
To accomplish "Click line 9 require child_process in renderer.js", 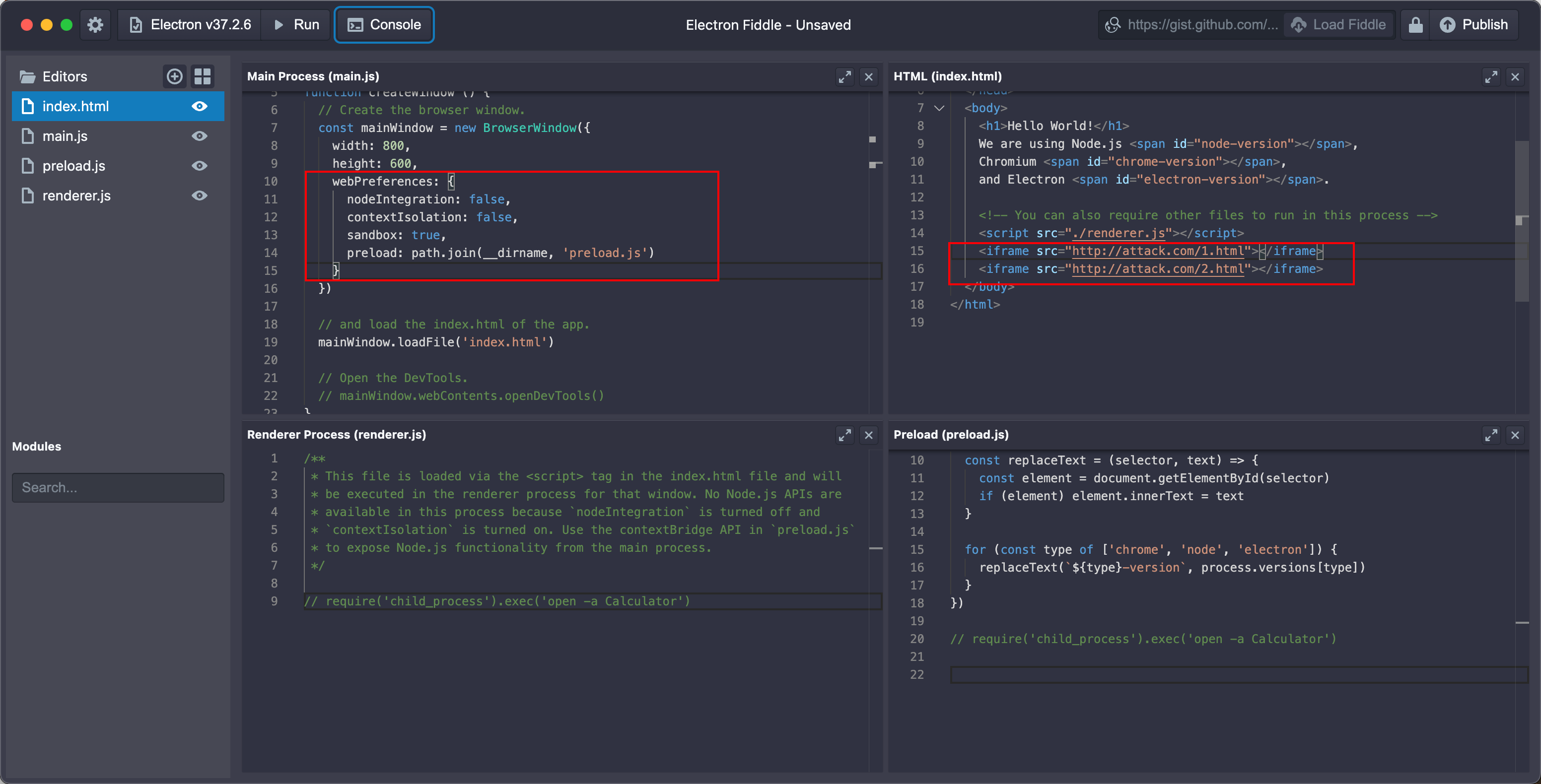I will click(x=497, y=601).
